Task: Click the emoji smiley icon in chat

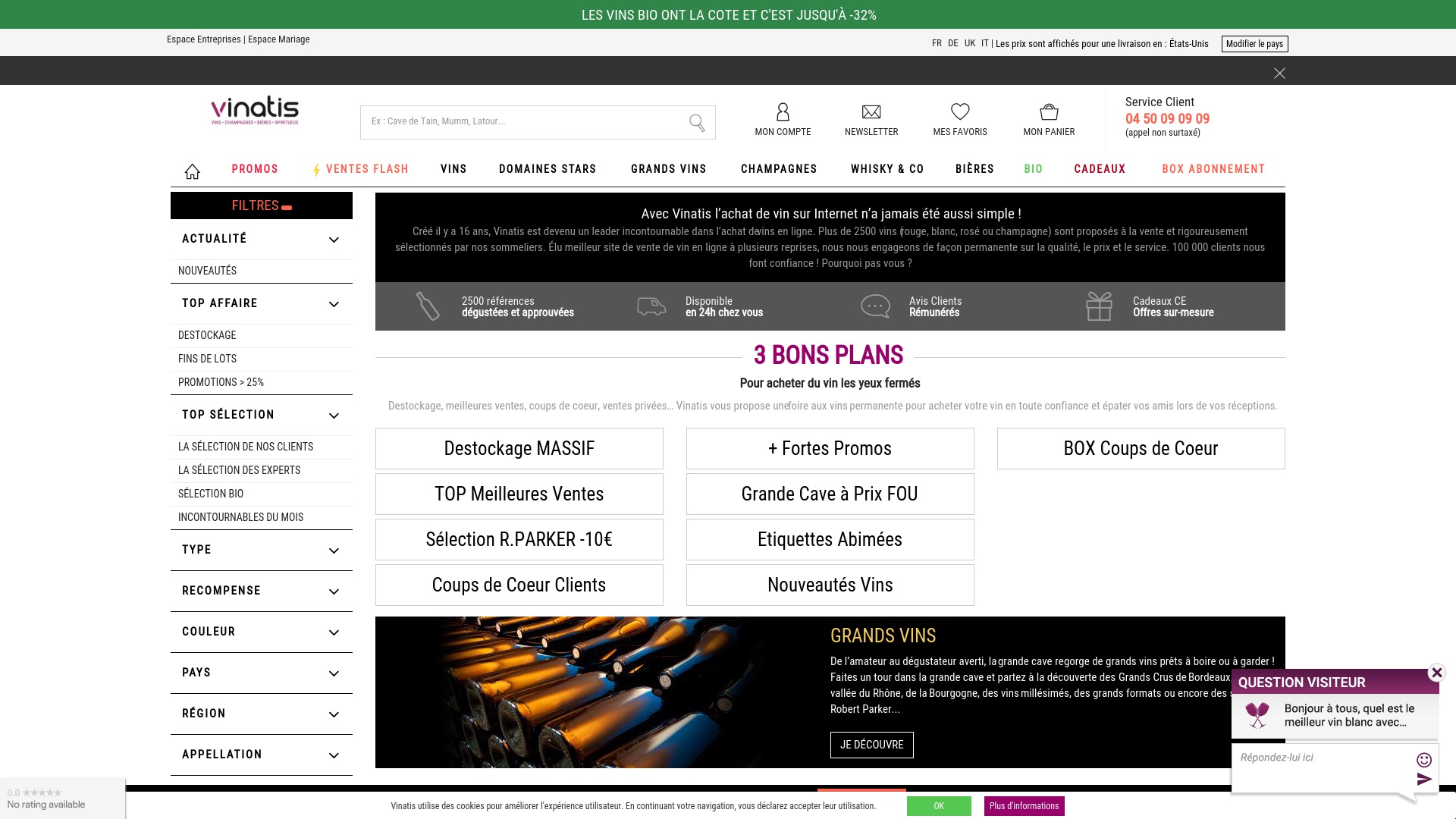Action: pos(1424,760)
